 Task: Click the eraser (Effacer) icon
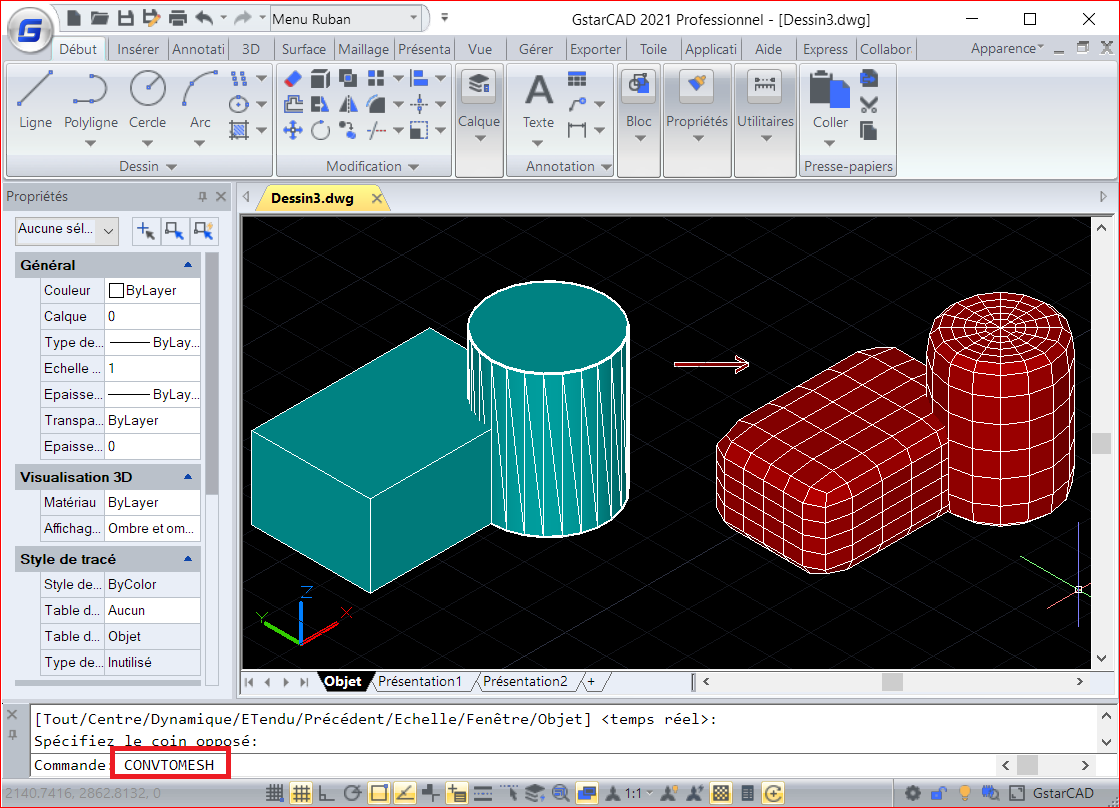(x=293, y=78)
